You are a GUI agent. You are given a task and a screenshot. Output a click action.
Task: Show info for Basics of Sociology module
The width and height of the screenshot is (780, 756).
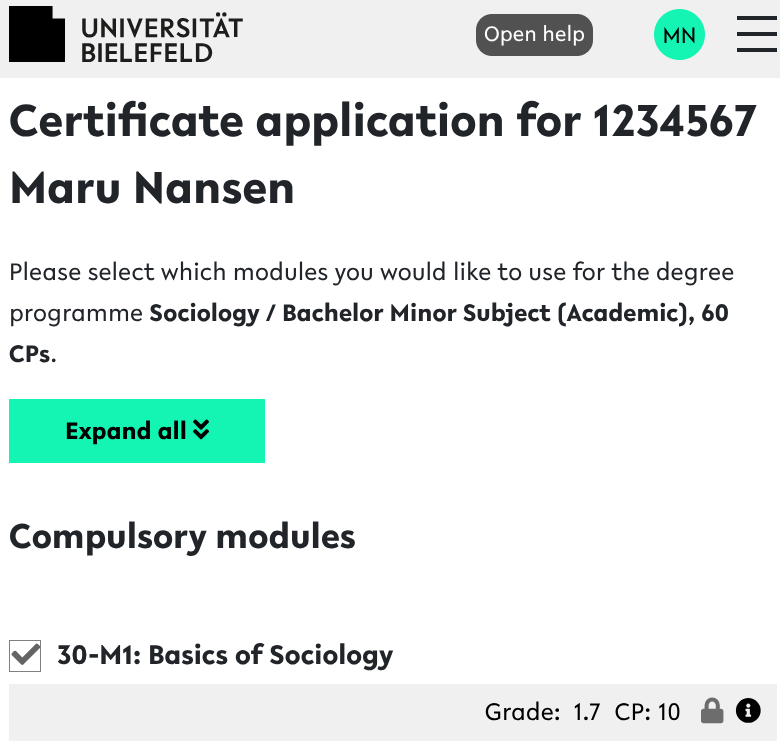coord(748,711)
